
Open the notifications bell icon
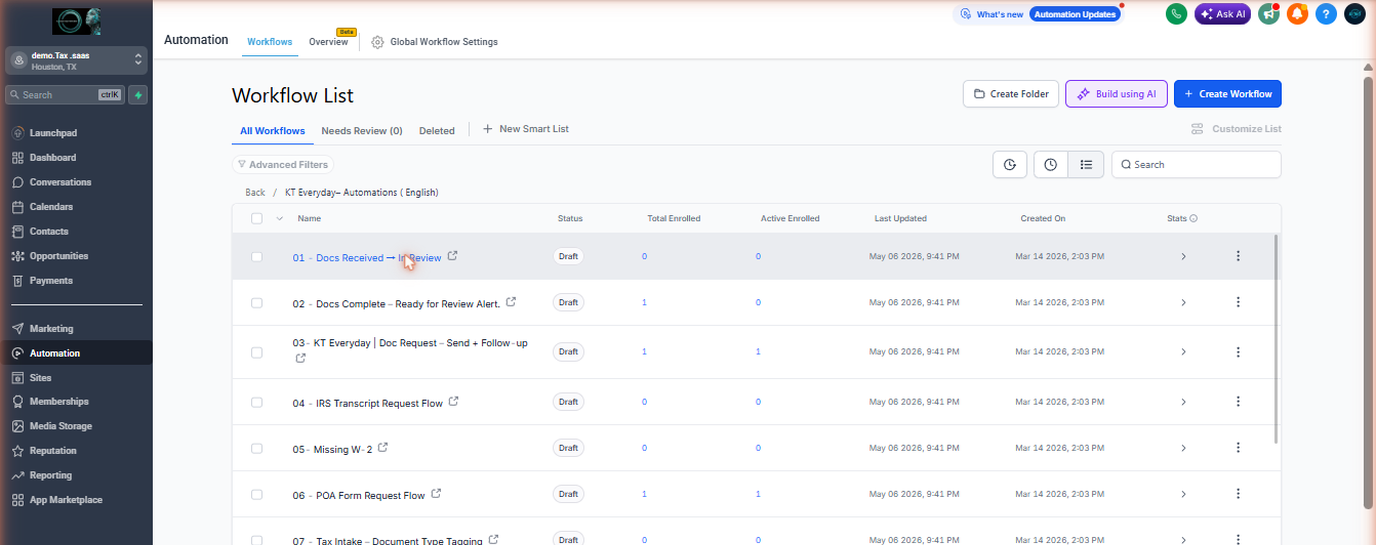point(1297,14)
